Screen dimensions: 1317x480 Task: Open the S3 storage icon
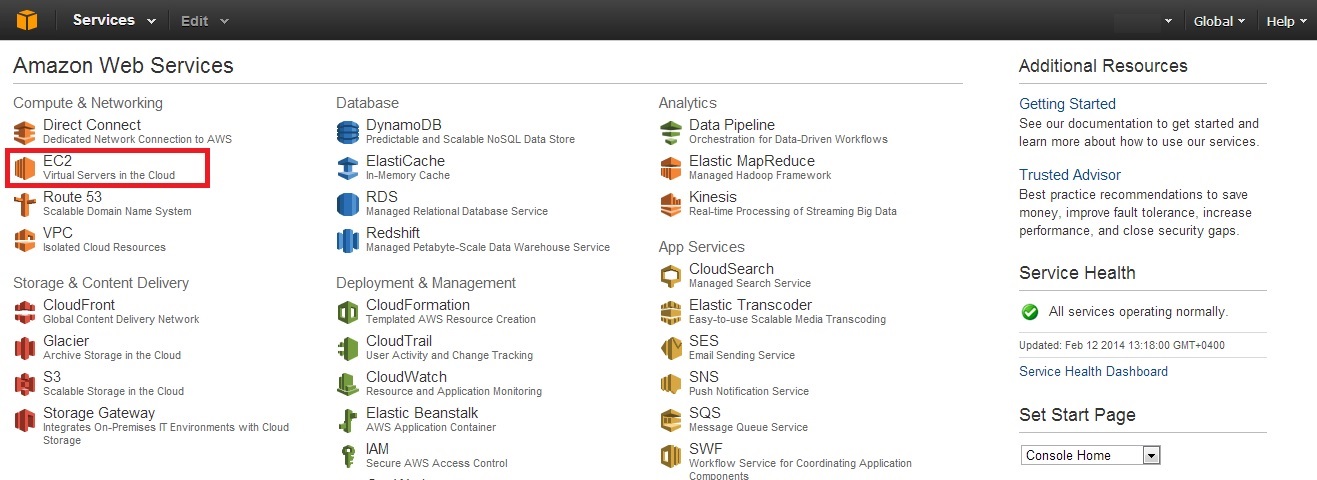point(24,384)
